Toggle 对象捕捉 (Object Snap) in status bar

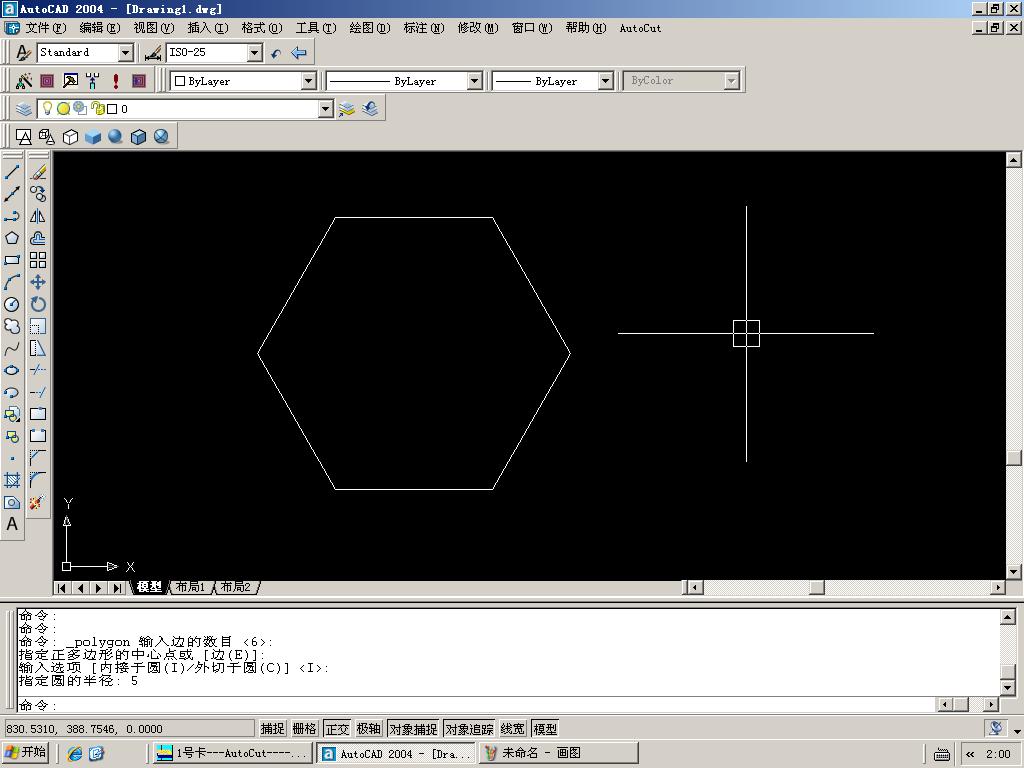(x=413, y=729)
